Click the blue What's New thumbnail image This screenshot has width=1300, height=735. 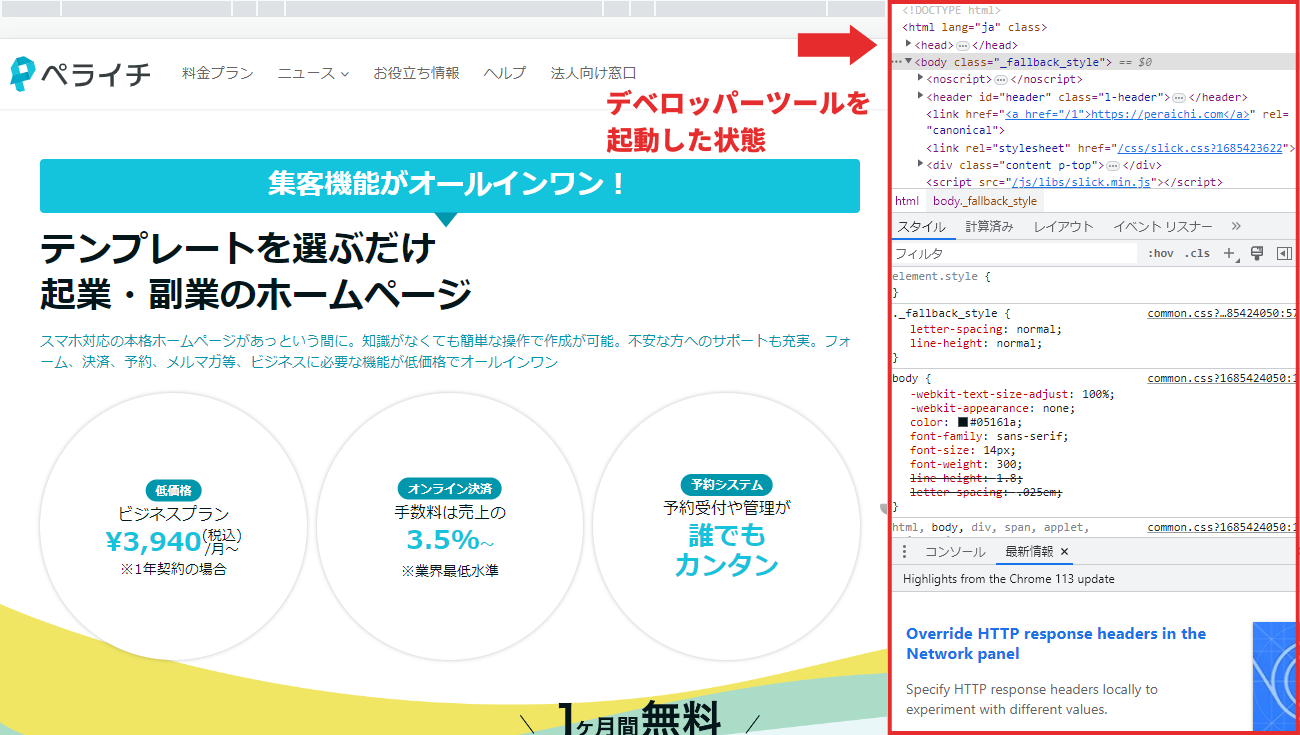(1274, 676)
